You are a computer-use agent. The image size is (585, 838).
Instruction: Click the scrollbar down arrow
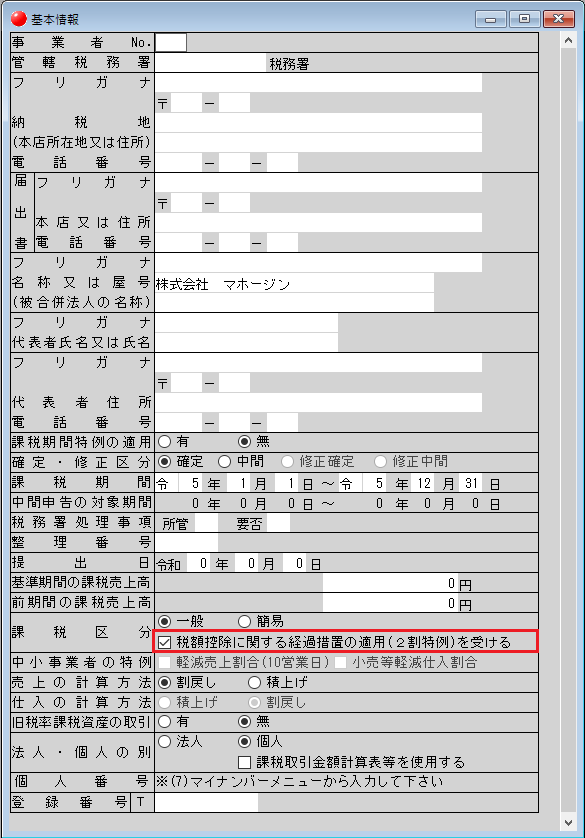click(x=568, y=822)
